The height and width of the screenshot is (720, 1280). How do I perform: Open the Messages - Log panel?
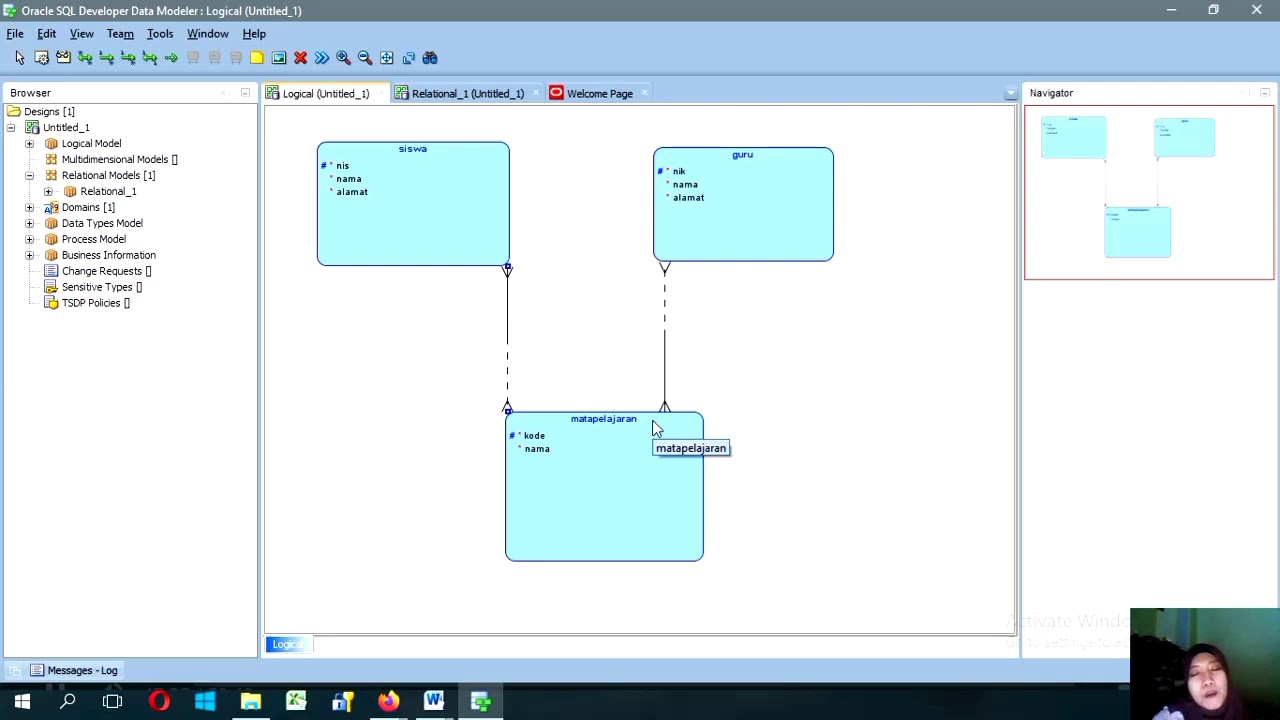(74, 671)
